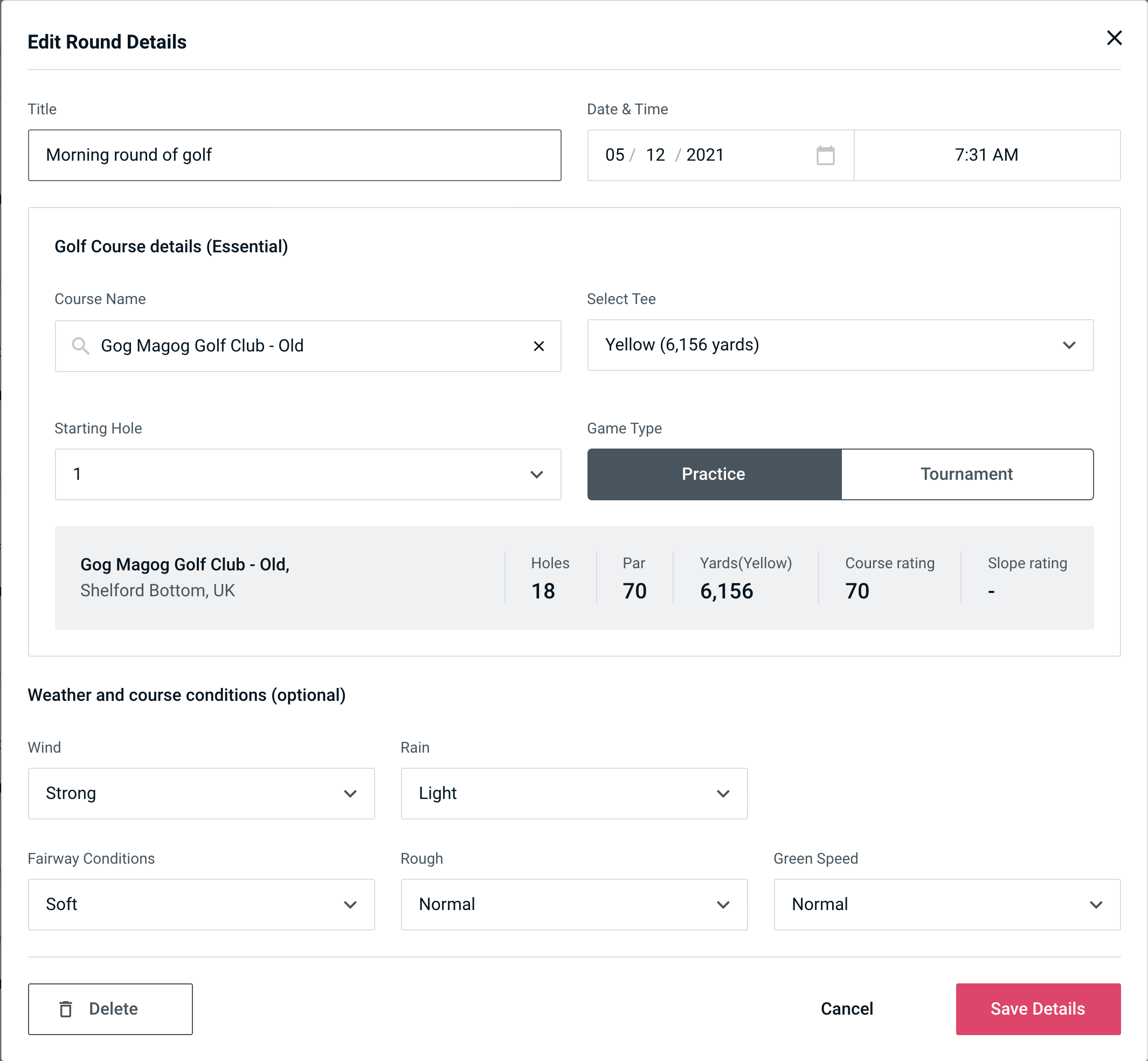Select the Rough dropdown menu
The image size is (1148, 1061).
(x=575, y=904)
